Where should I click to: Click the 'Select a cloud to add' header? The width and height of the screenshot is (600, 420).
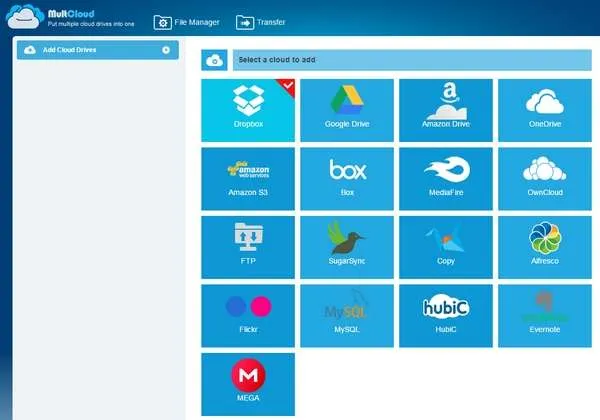(412, 60)
